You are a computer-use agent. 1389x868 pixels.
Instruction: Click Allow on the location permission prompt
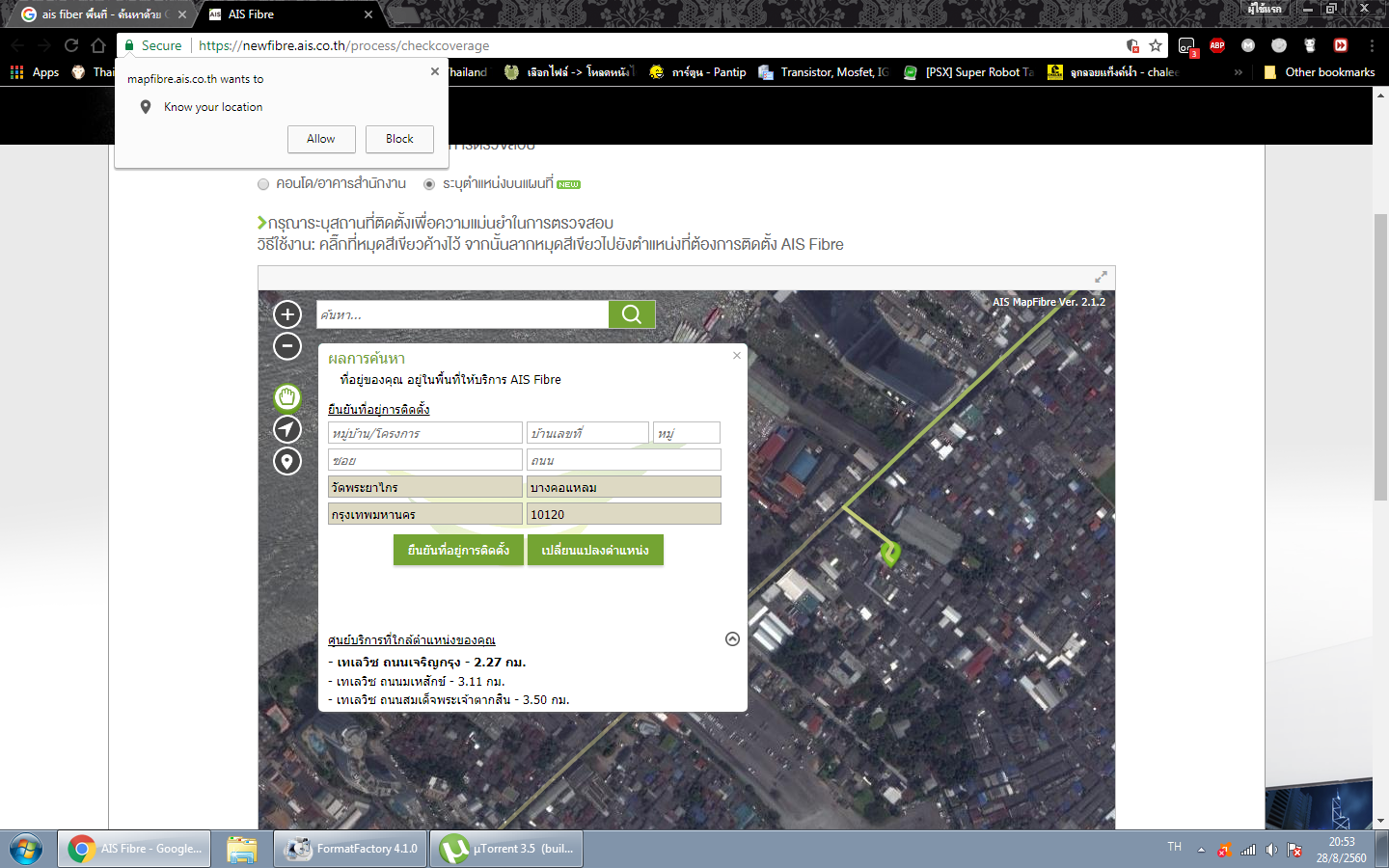(321, 139)
